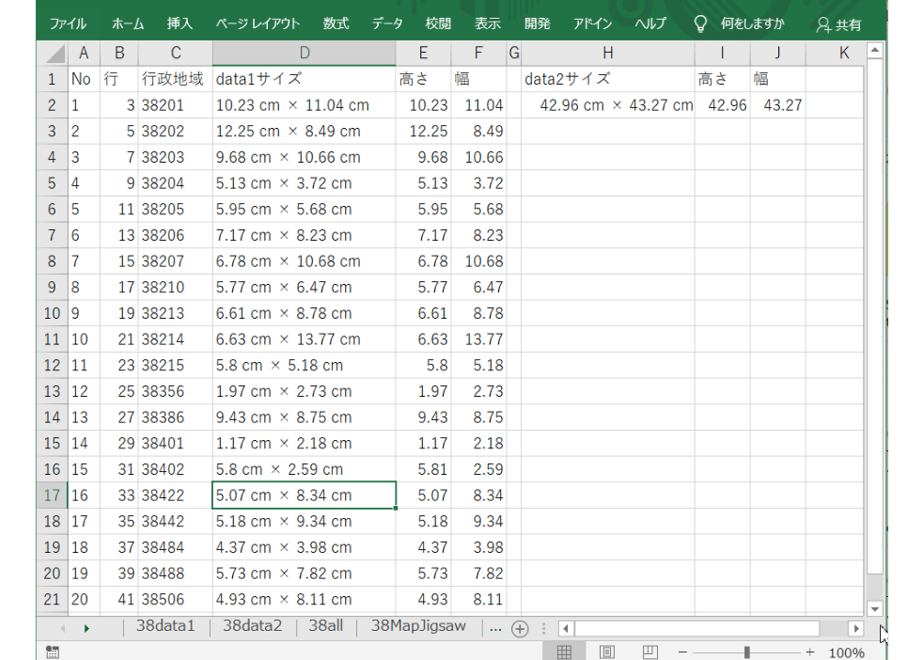Select column A header
924x660 pixels.
coord(84,53)
